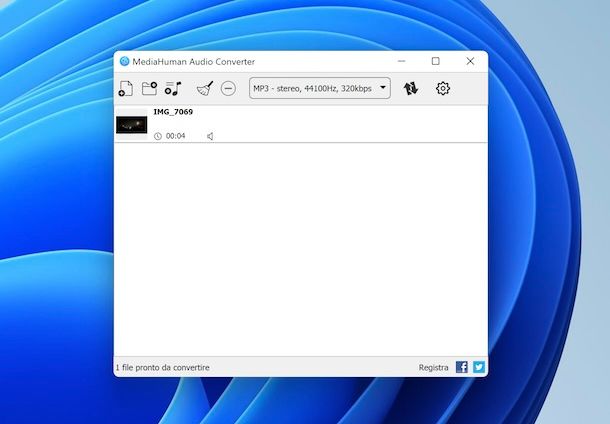Click the '1 file pronto da convertire' status text

pos(163,367)
